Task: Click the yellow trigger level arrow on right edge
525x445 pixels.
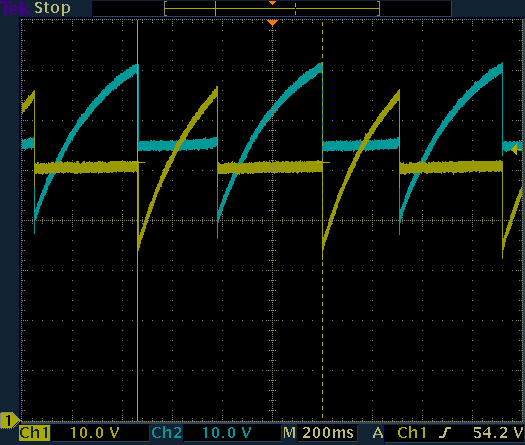Action: coord(517,149)
